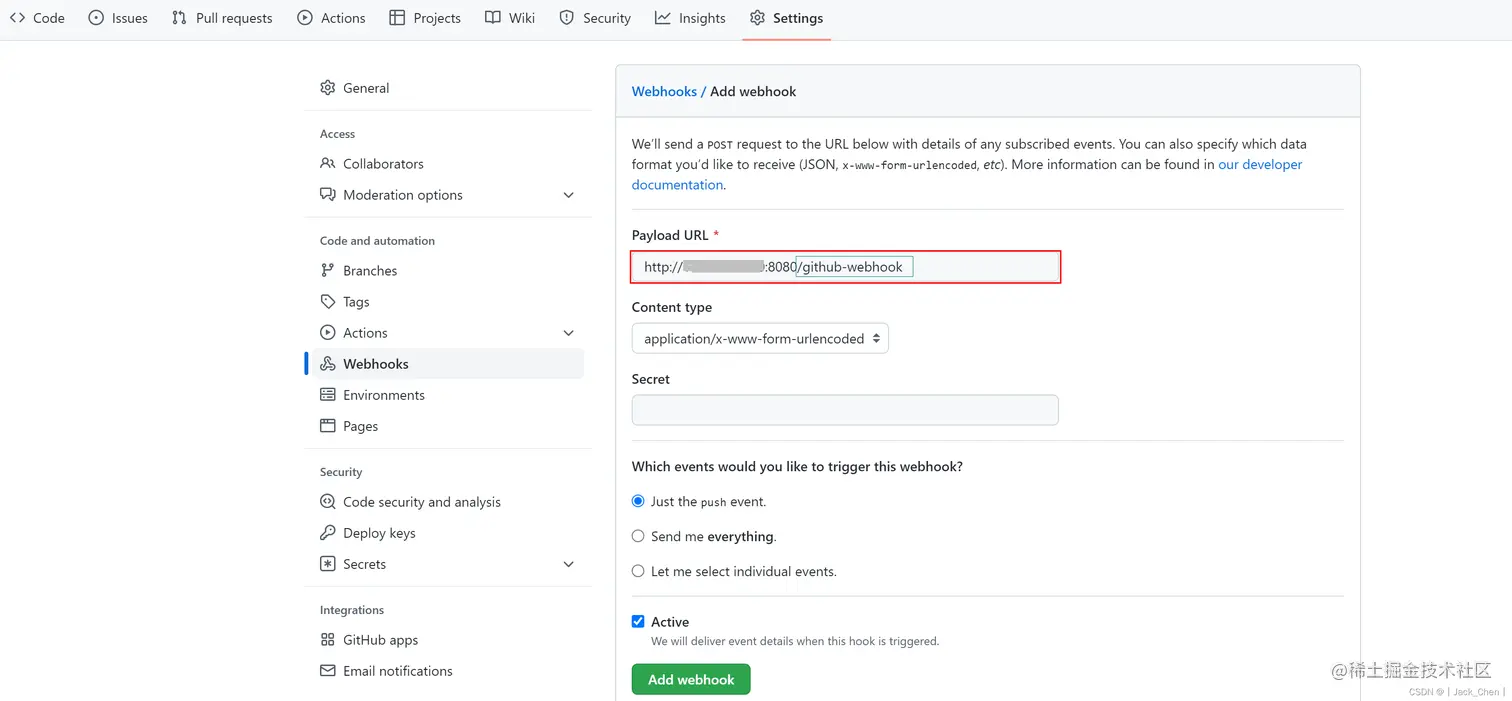Expand the Moderation options section

pyautogui.click(x=568, y=195)
